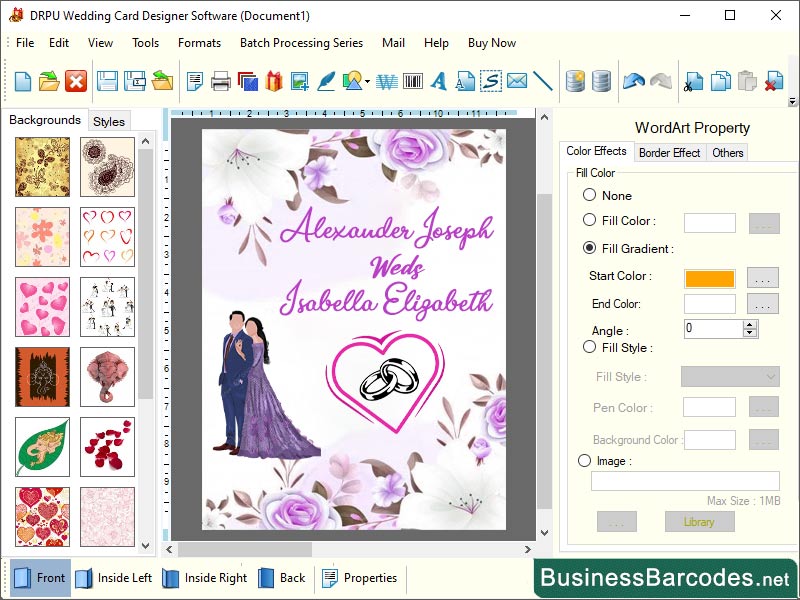This screenshot has width=800, height=600.
Task: Open the Email sending icon on toolbar
Action: tap(517, 82)
